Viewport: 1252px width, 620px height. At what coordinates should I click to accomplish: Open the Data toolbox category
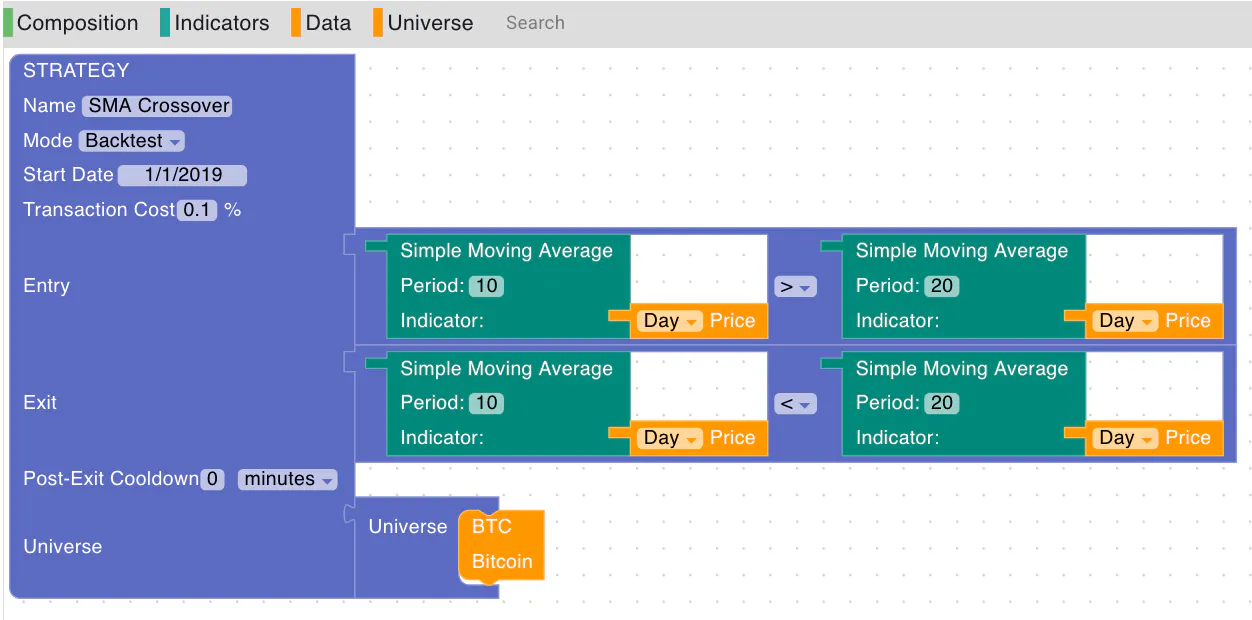pos(322,23)
